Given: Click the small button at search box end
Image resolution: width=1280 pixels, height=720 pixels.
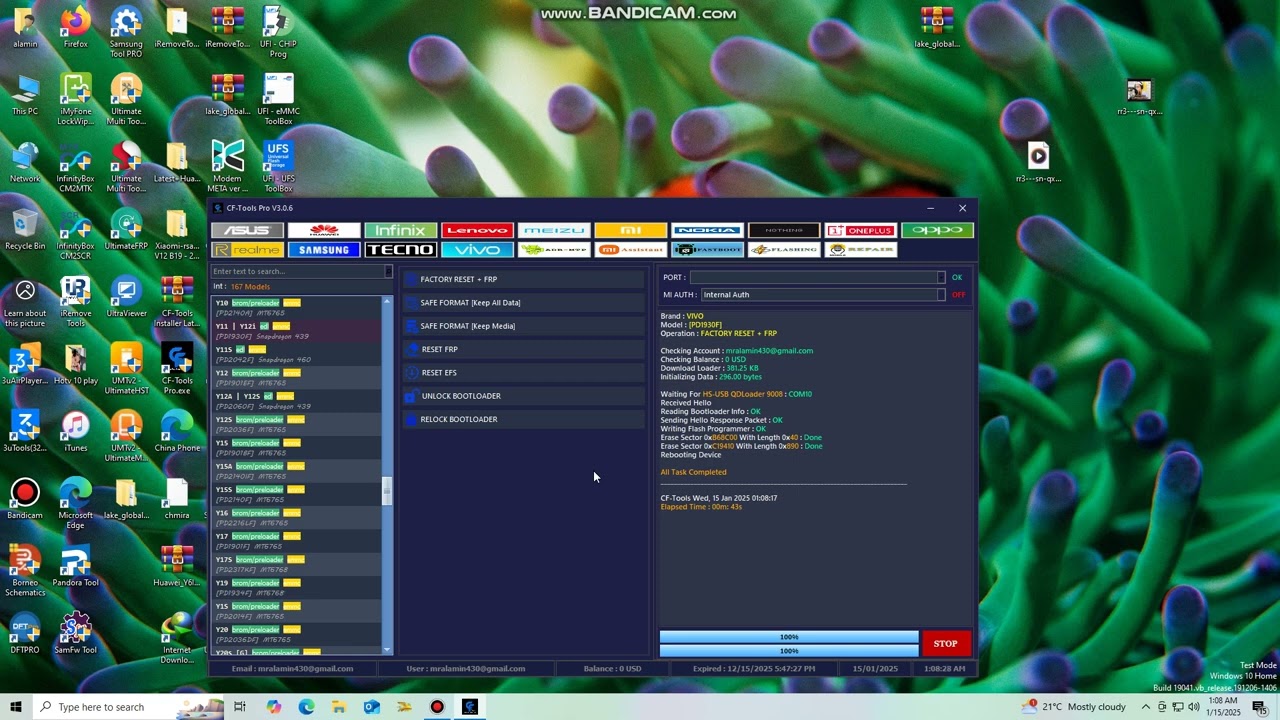Looking at the screenshot, I should 389,271.
